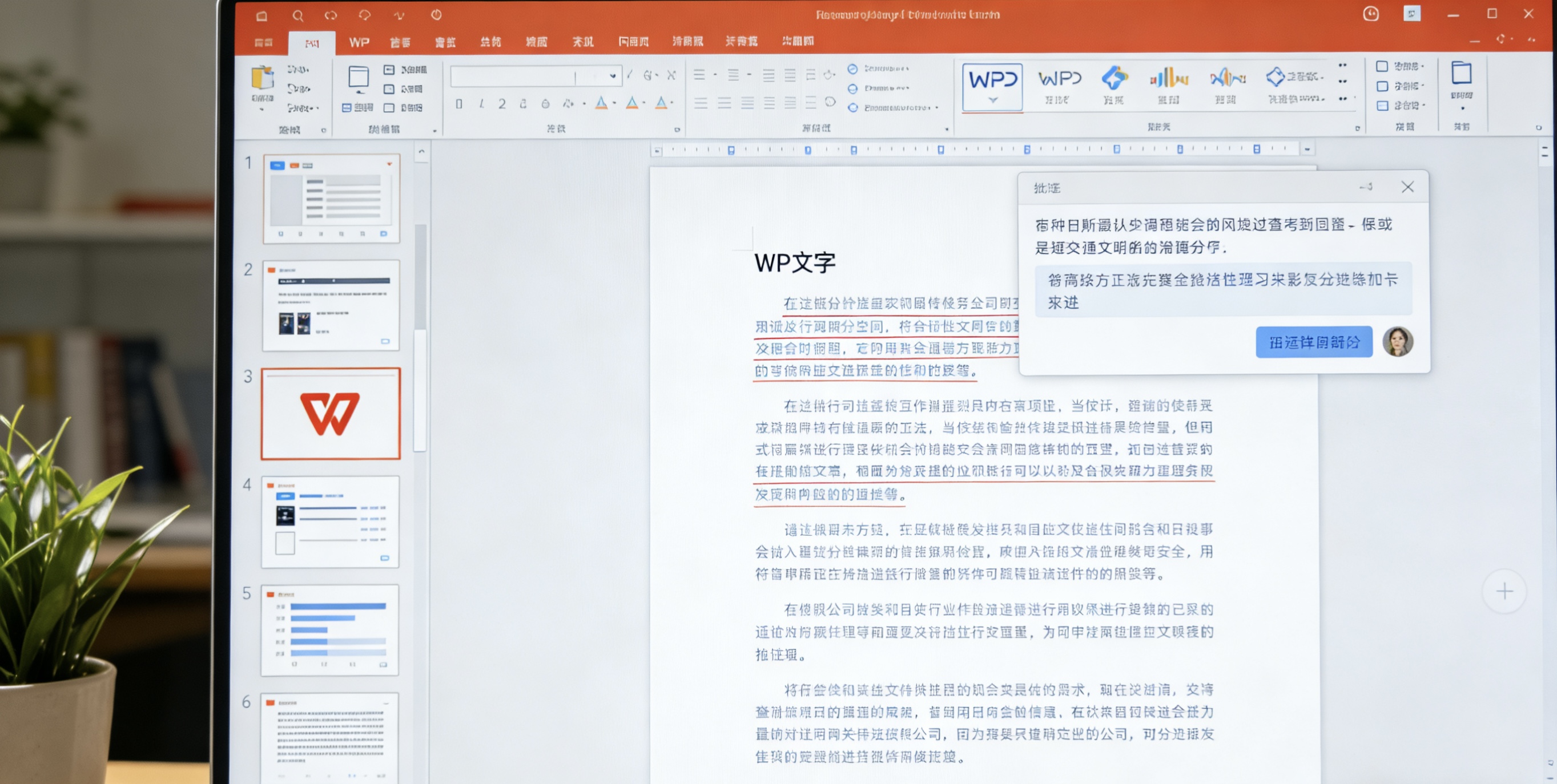This screenshot has height=784, width=1557.
Task: Open the WPS 文字 app icon in the ribbon
Action: (992, 80)
